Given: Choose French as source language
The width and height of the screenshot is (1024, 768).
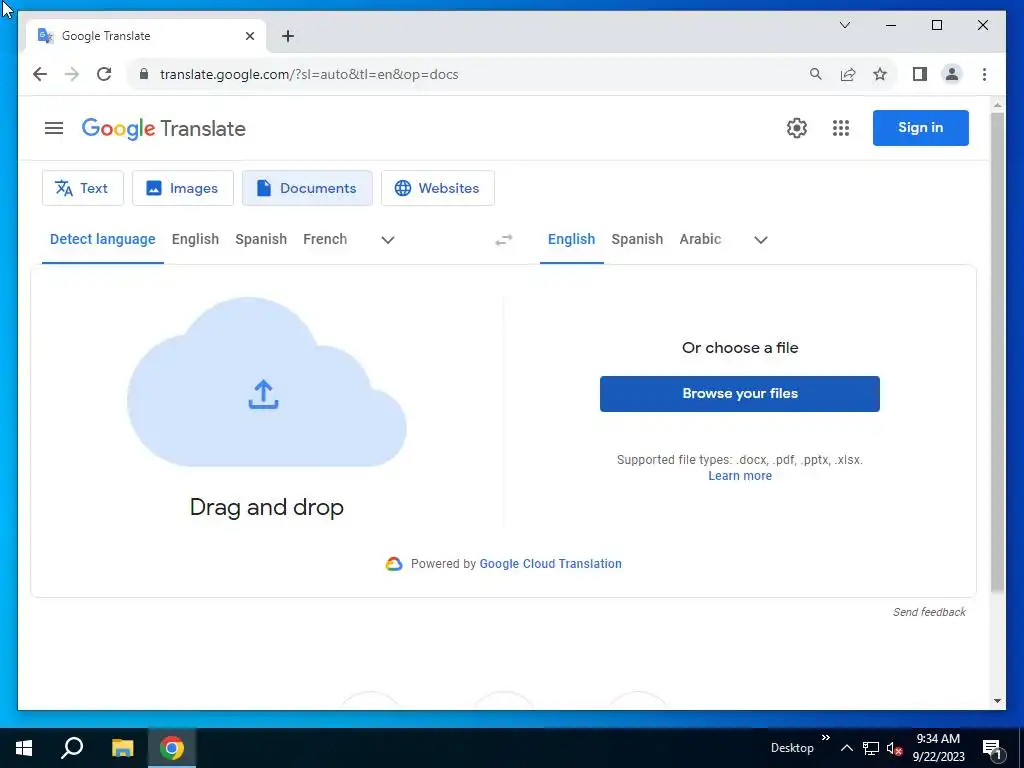Looking at the screenshot, I should coord(325,239).
